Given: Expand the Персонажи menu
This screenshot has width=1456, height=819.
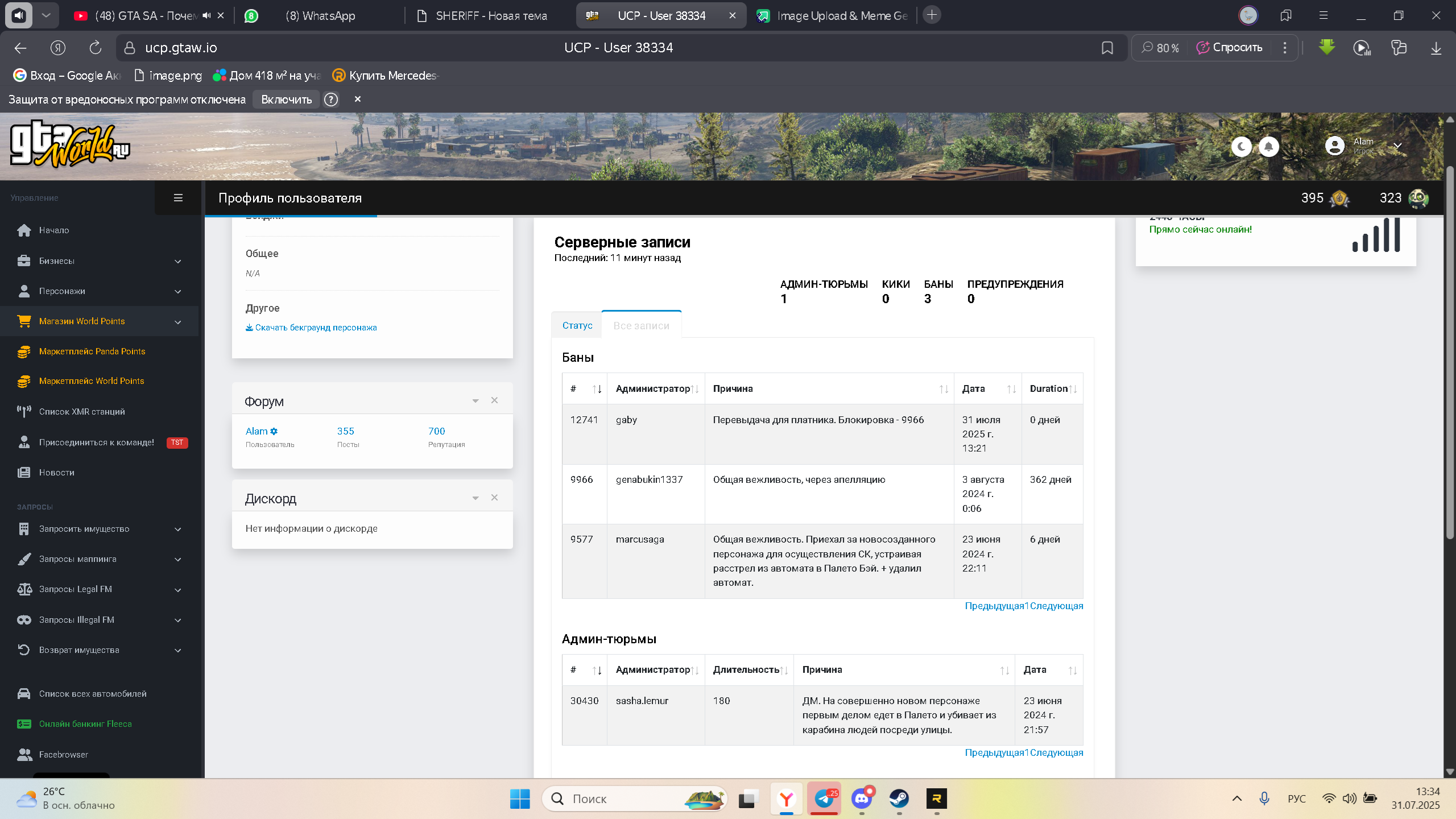Looking at the screenshot, I should click(x=100, y=291).
